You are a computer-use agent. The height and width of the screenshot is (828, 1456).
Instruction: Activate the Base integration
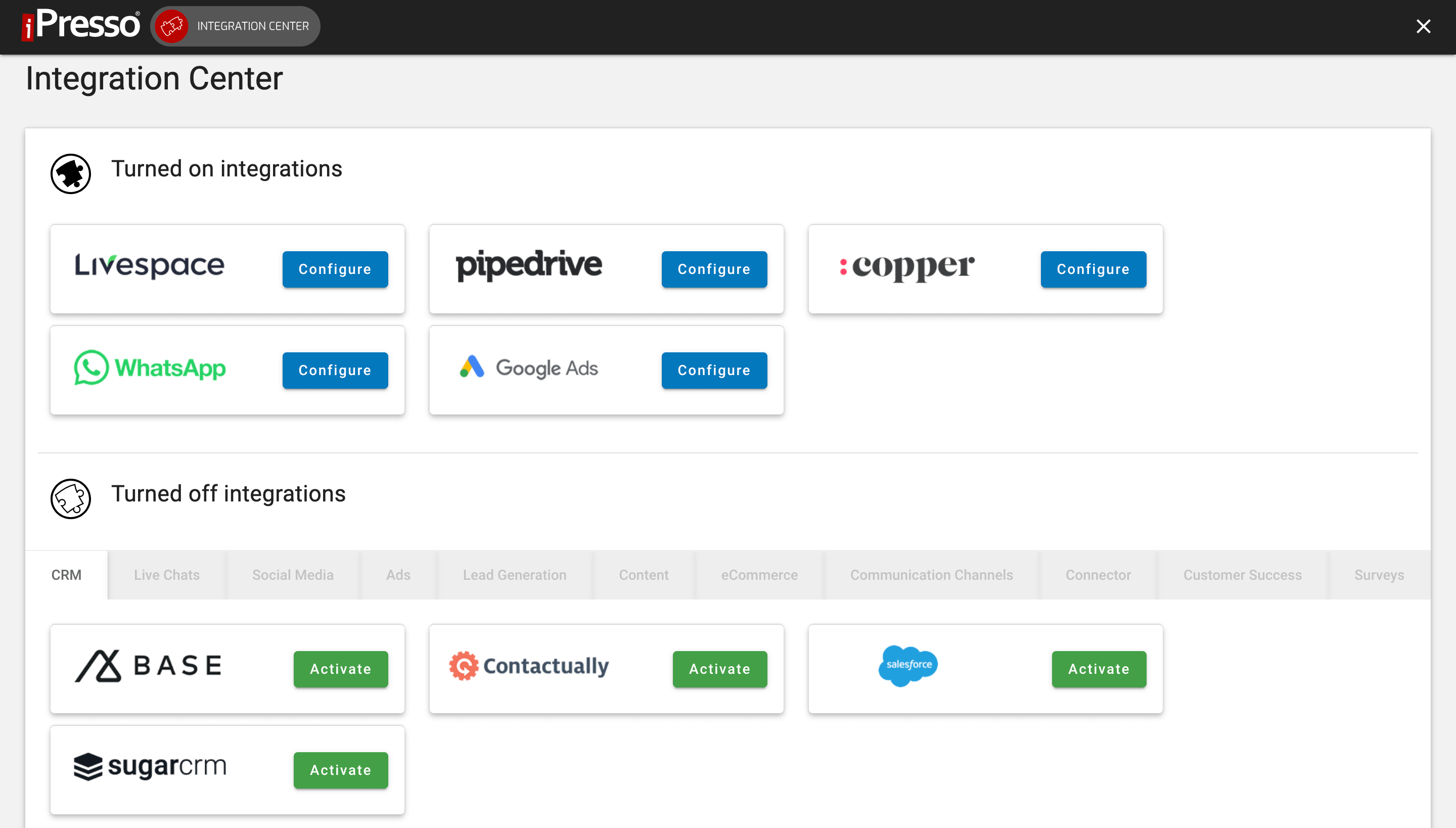(x=340, y=669)
